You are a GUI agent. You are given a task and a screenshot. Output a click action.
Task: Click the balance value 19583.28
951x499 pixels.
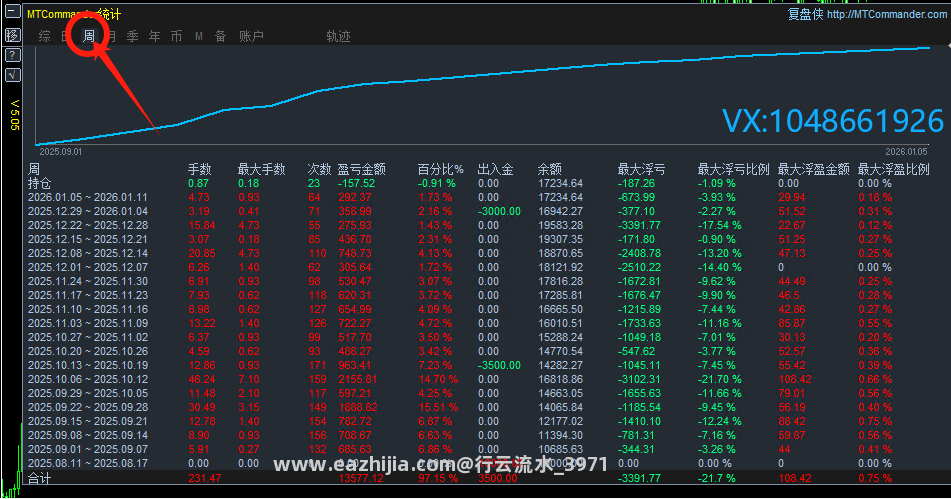pos(560,225)
